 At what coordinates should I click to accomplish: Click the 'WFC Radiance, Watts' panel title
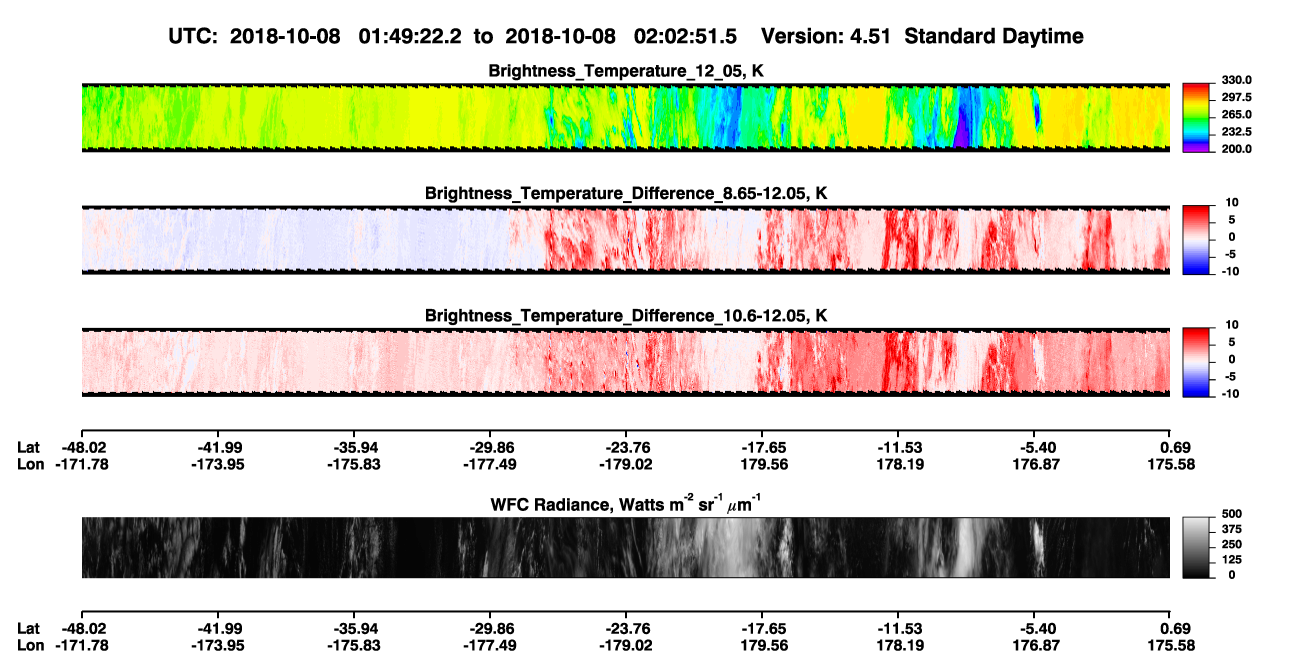[x=626, y=503]
